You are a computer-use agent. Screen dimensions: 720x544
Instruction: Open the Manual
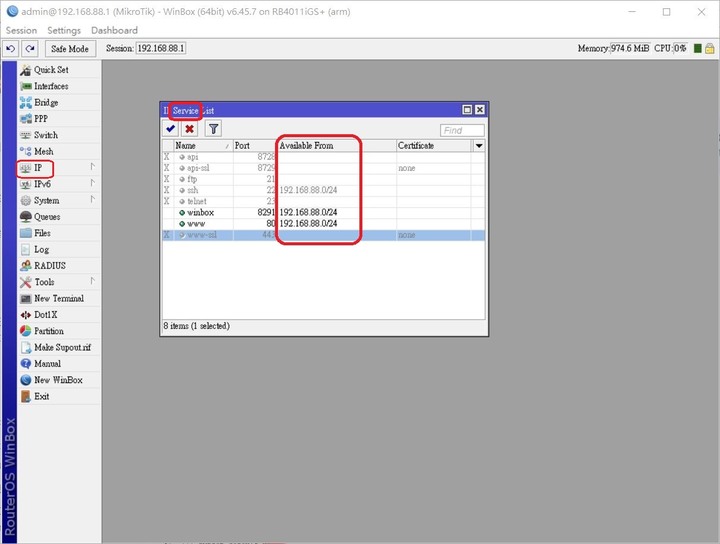click(x=59, y=364)
